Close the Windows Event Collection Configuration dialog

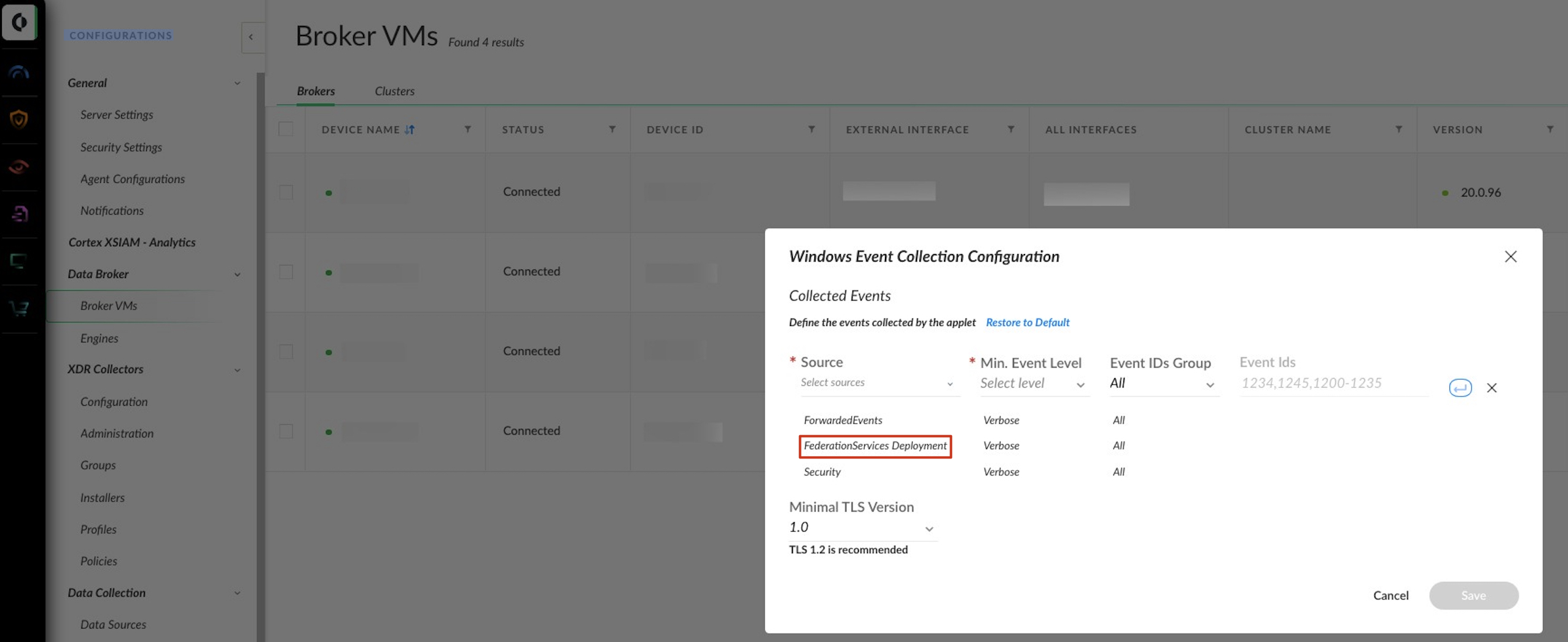[x=1510, y=257]
